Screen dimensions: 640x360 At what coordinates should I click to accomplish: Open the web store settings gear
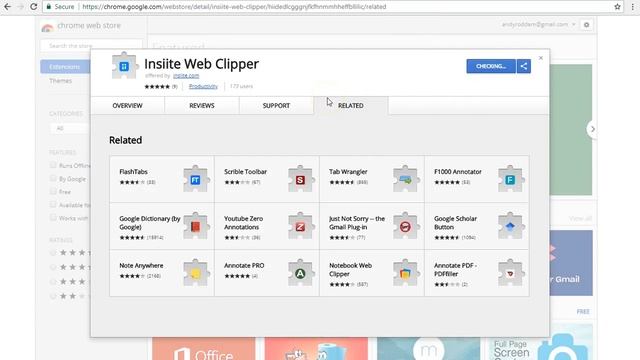click(587, 25)
